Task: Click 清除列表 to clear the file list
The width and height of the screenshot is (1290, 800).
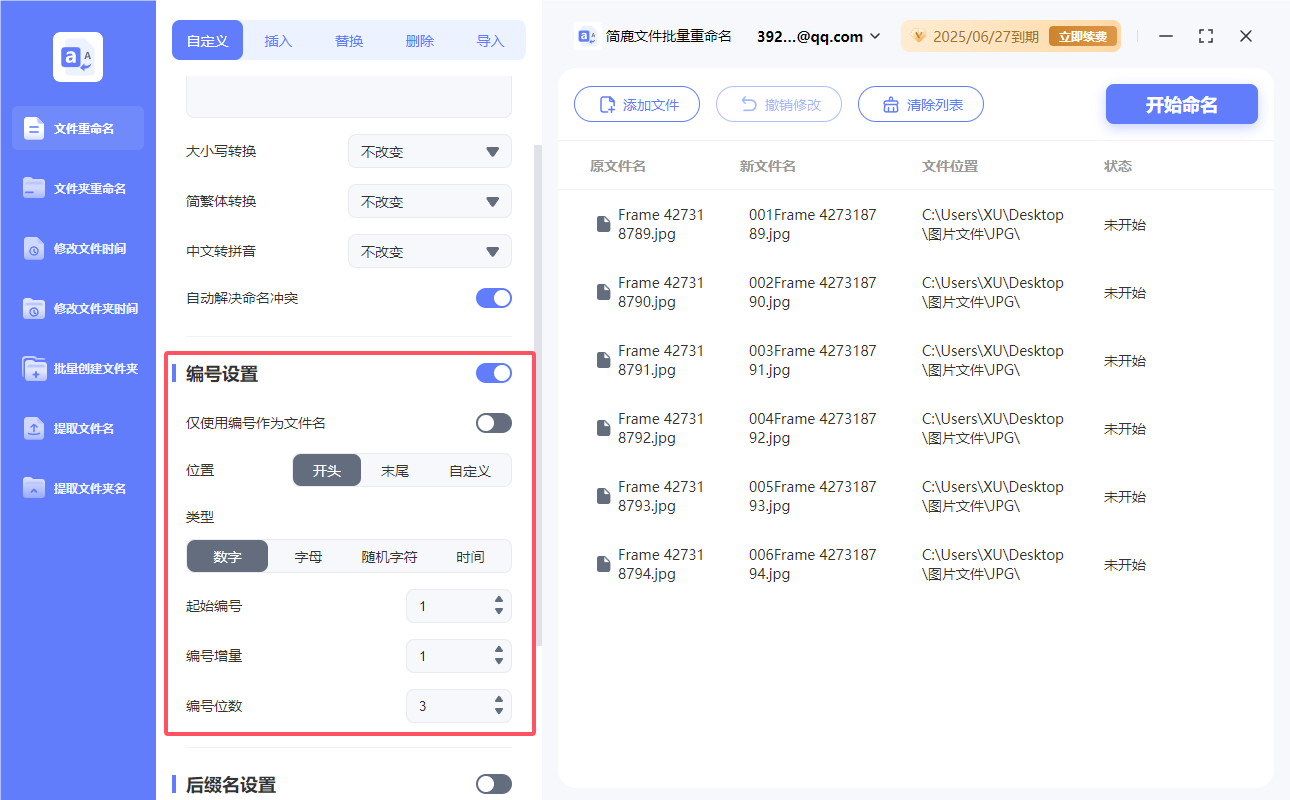Action: coord(920,104)
